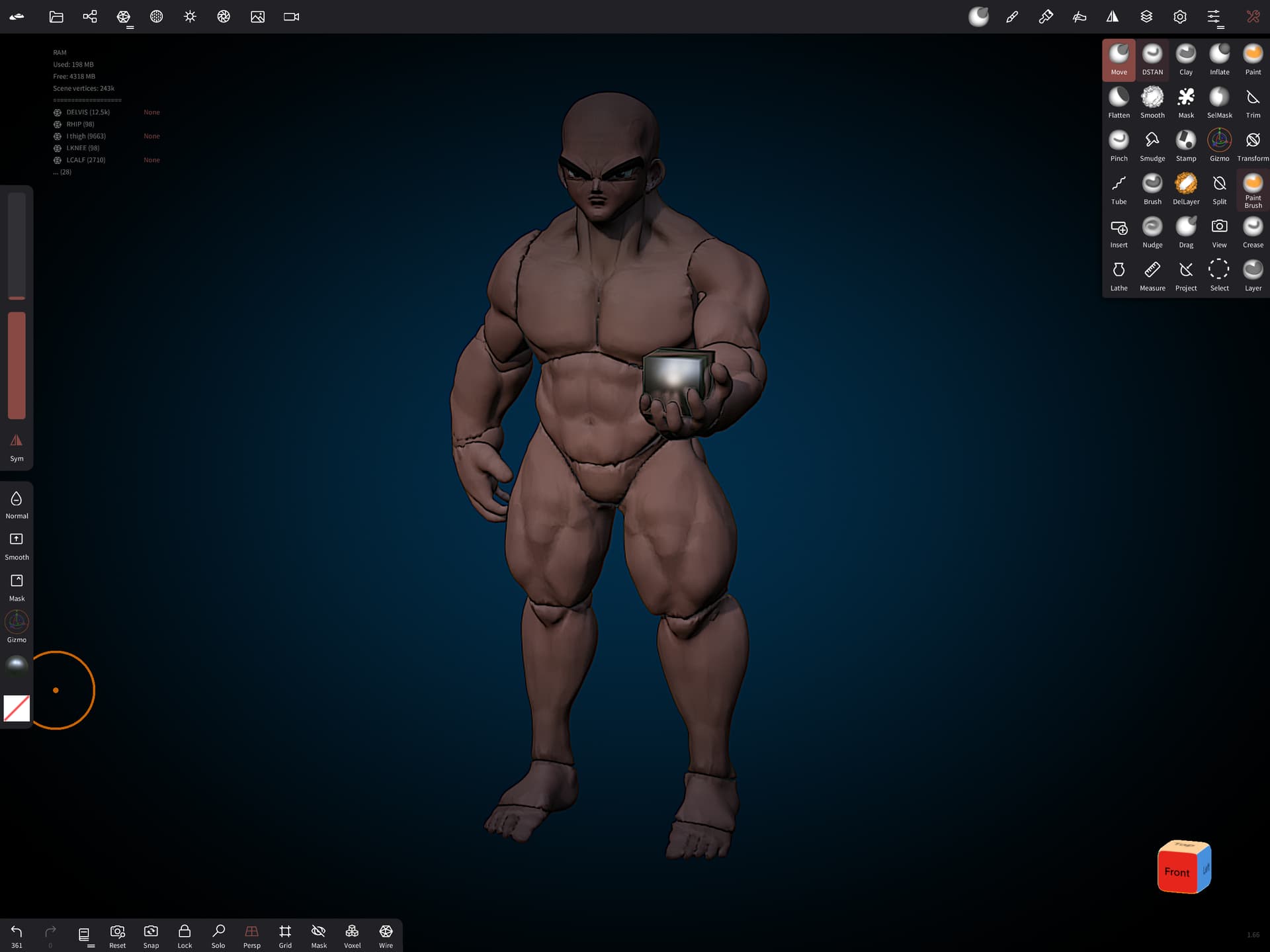Enable Grid display in bottom bar

click(x=285, y=935)
